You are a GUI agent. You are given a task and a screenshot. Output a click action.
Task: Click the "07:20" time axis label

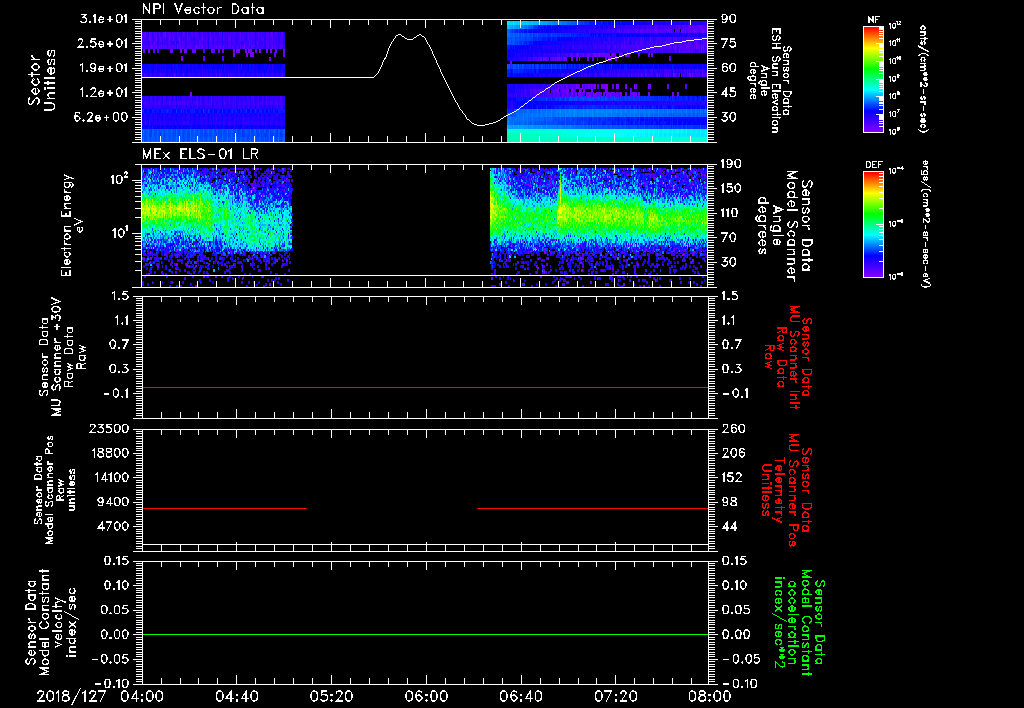[x=615, y=696]
